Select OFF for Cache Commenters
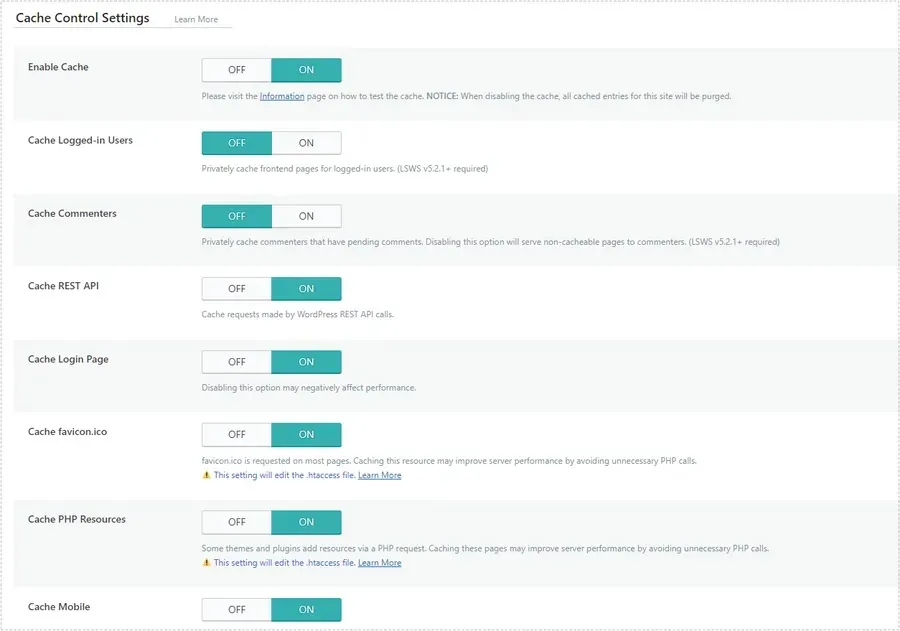 (x=236, y=216)
